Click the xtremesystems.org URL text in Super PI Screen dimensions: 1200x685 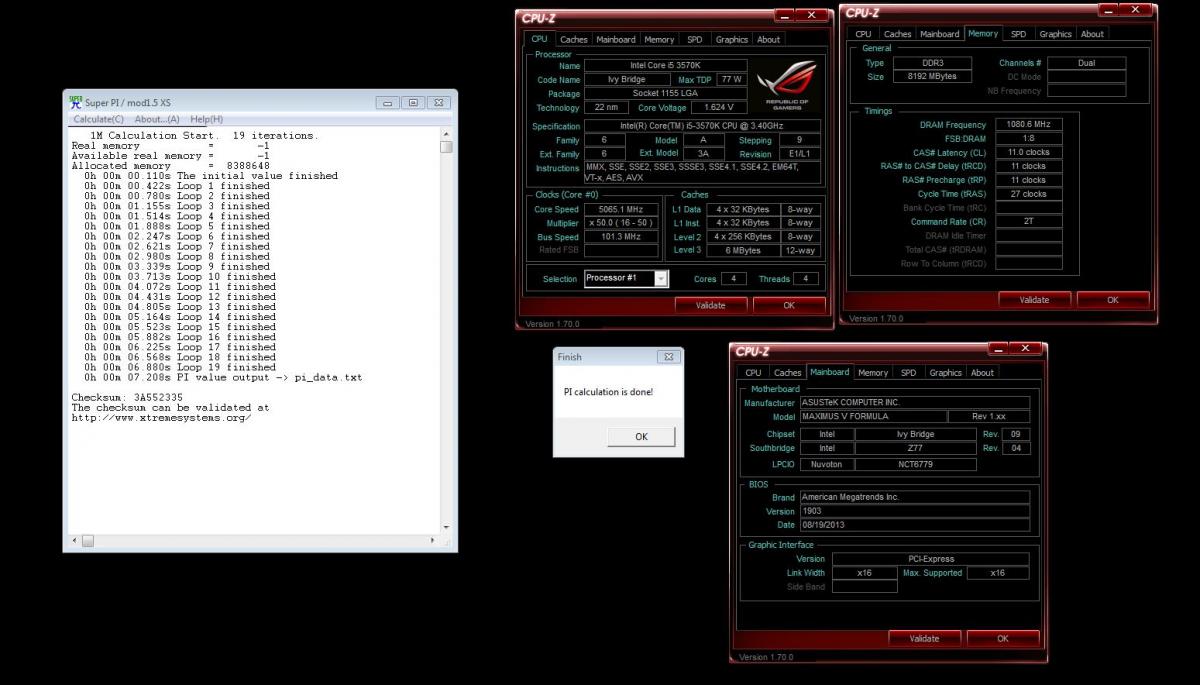[161, 418]
